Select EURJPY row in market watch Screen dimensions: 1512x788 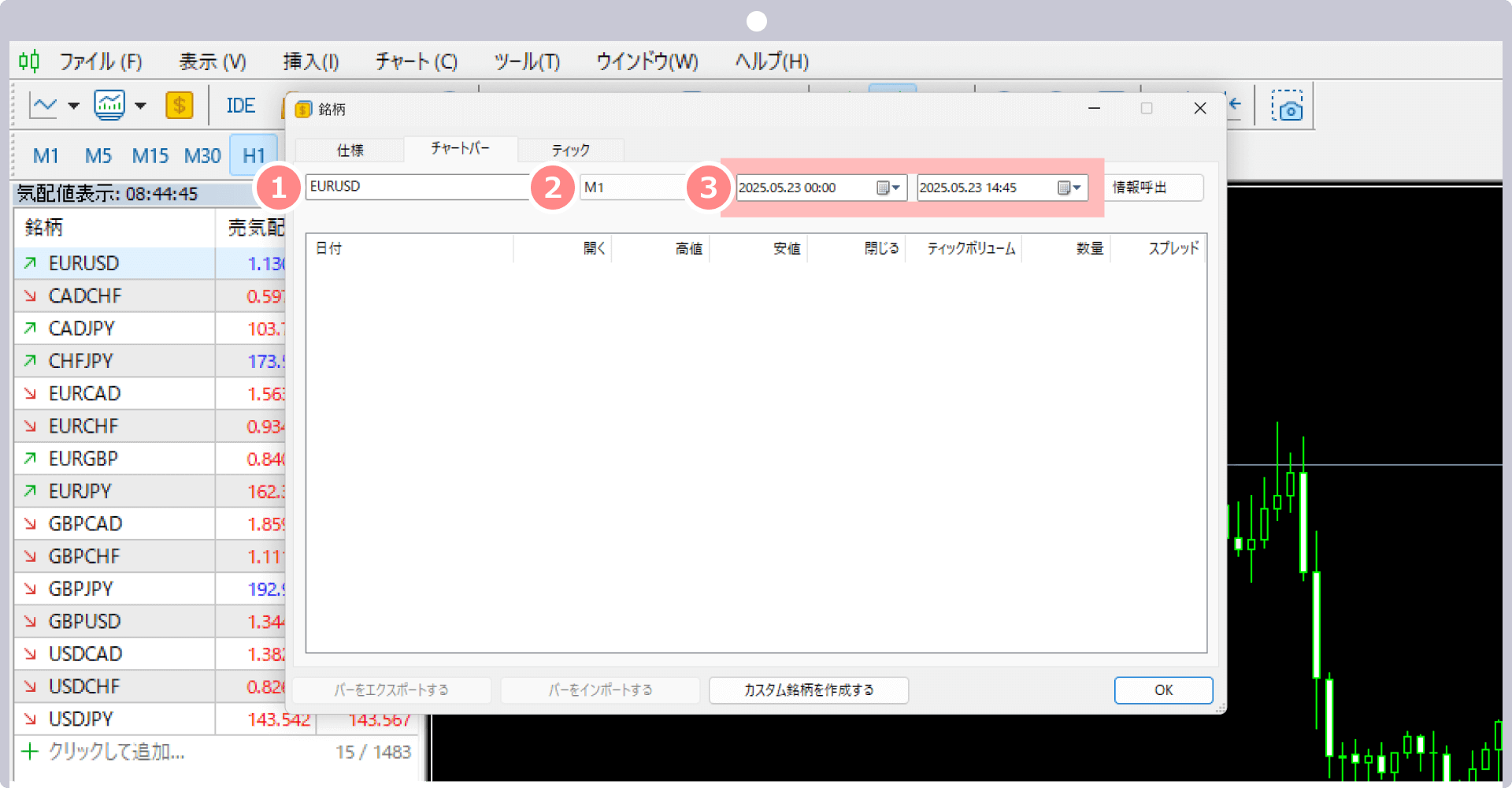click(150, 491)
